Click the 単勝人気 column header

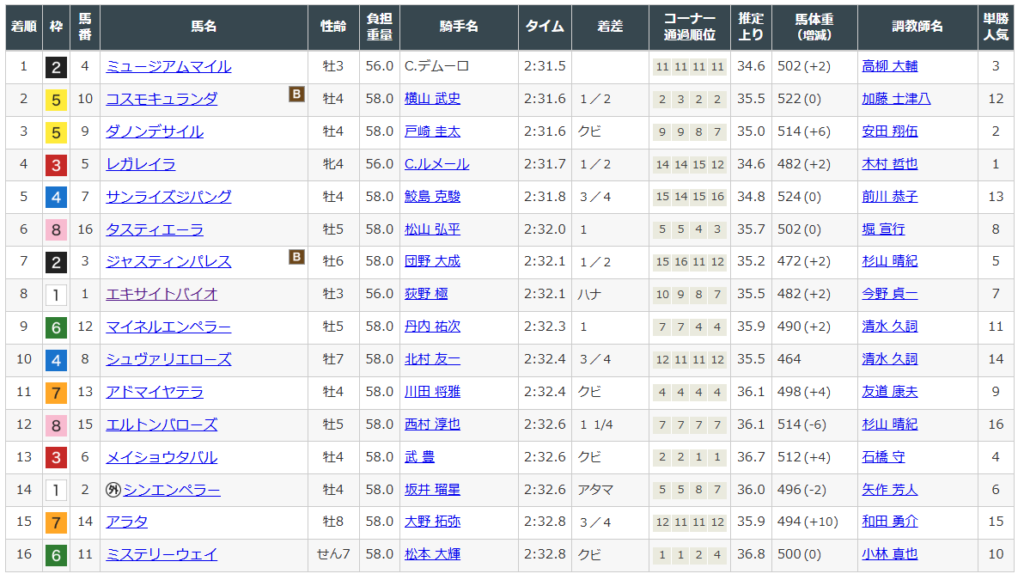[x=995, y=27]
